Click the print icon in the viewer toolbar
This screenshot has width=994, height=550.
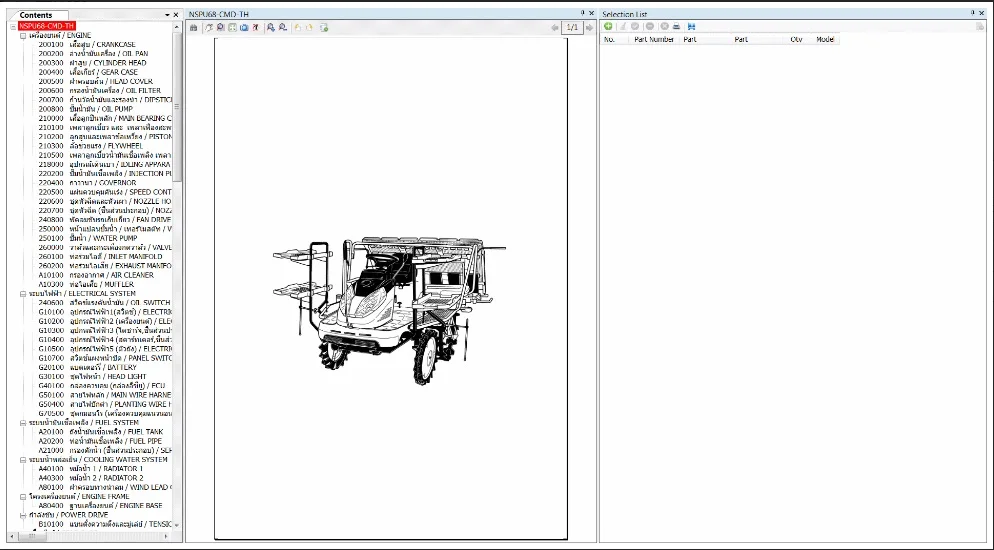click(194, 28)
